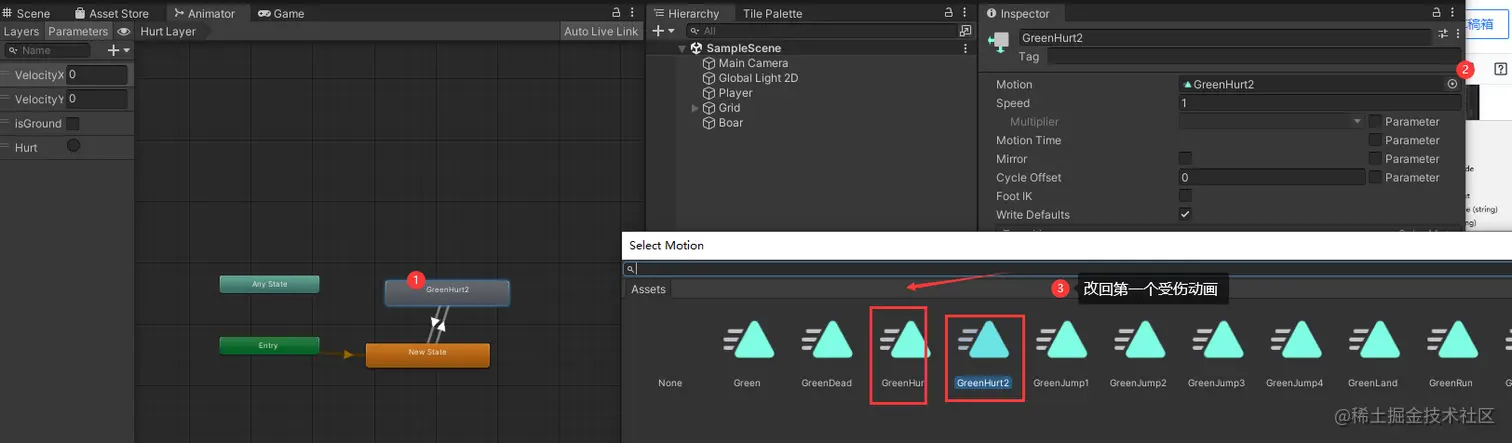The image size is (1512, 443).
Task: Select Global Light 2D in Hierarchy
Action: pyautogui.click(x=758, y=78)
